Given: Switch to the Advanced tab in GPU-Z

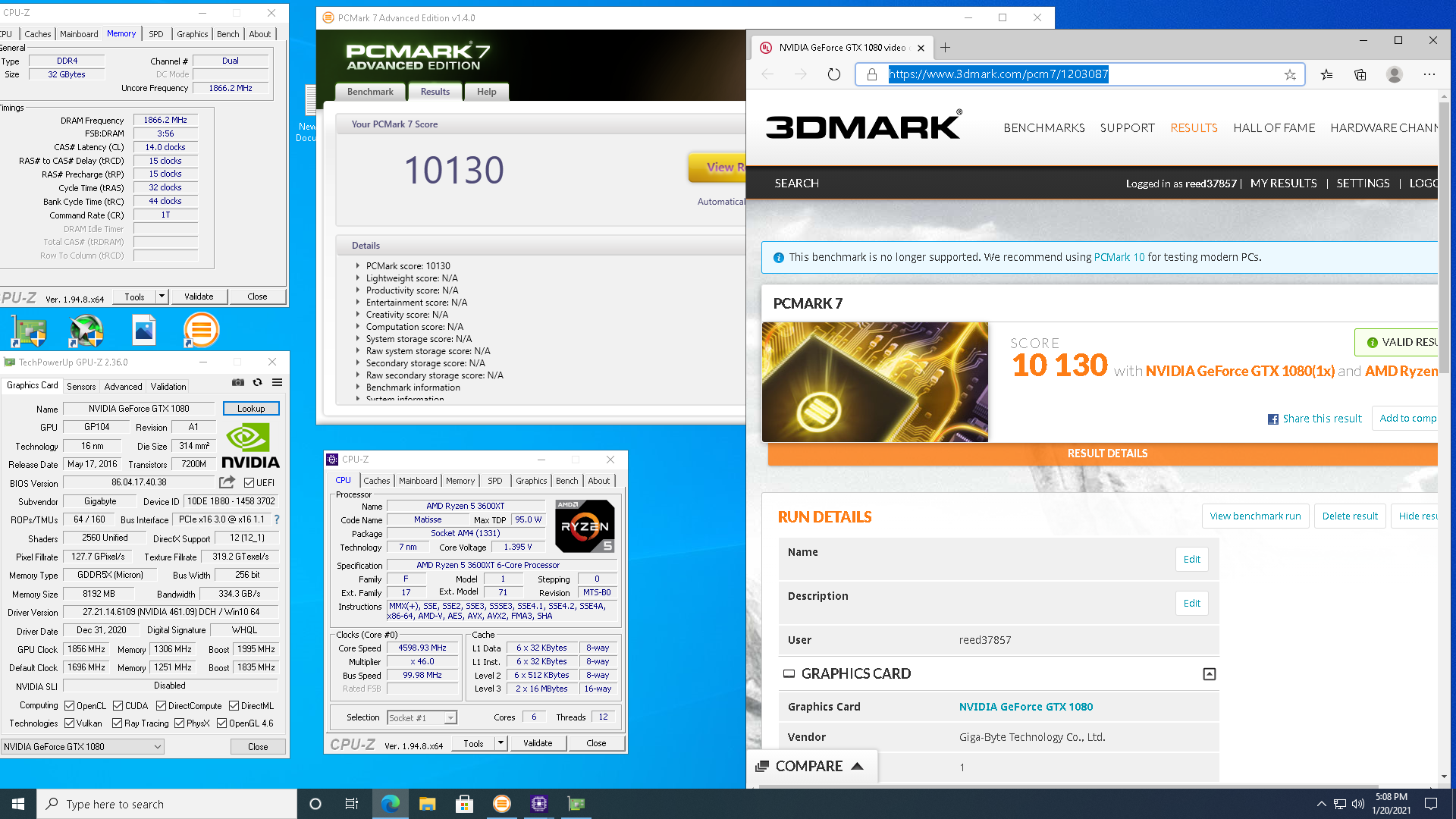Looking at the screenshot, I should coord(123,387).
